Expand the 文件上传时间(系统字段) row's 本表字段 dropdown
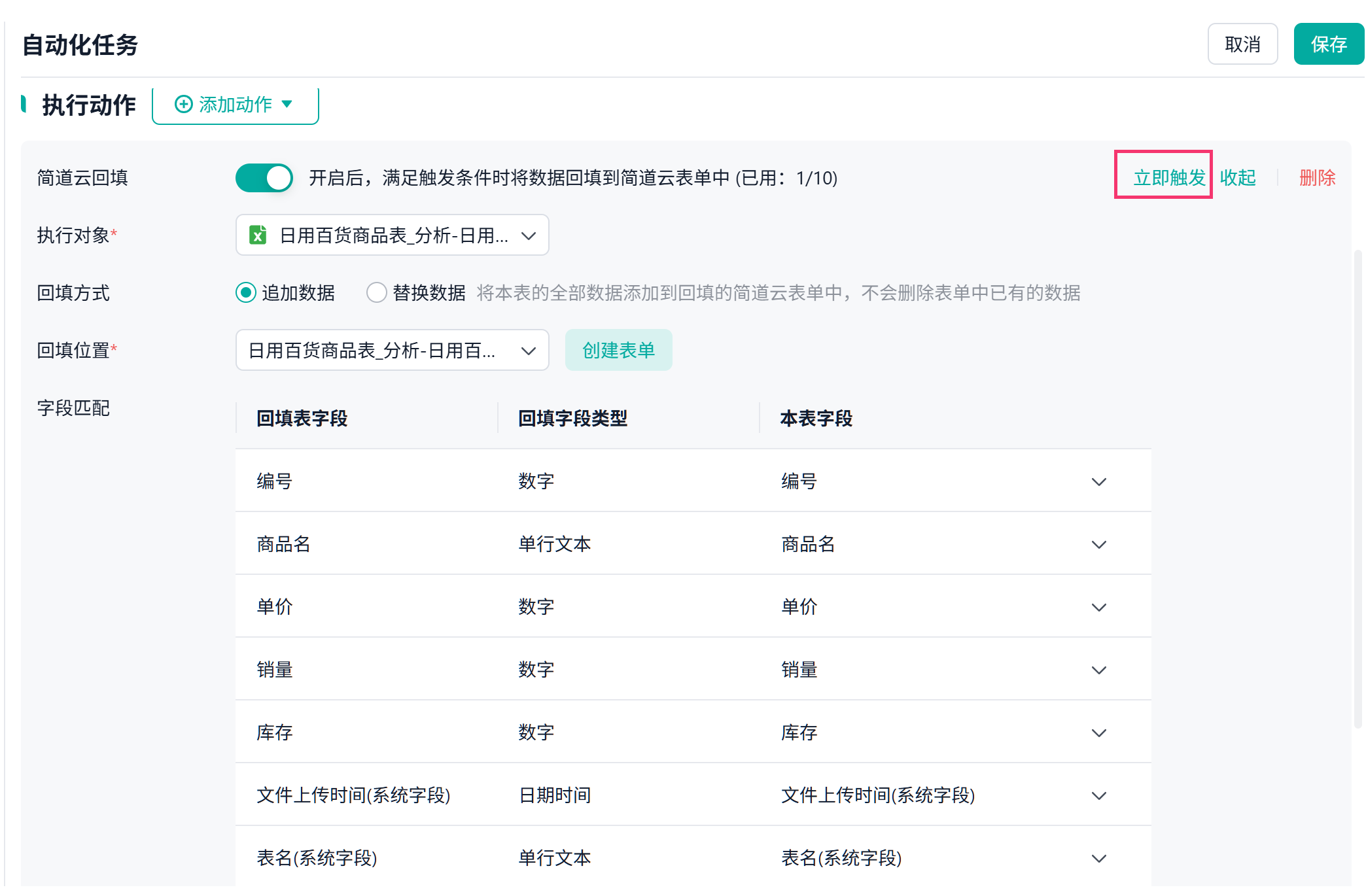Image resolution: width=1366 pixels, height=896 pixels. (x=1098, y=795)
